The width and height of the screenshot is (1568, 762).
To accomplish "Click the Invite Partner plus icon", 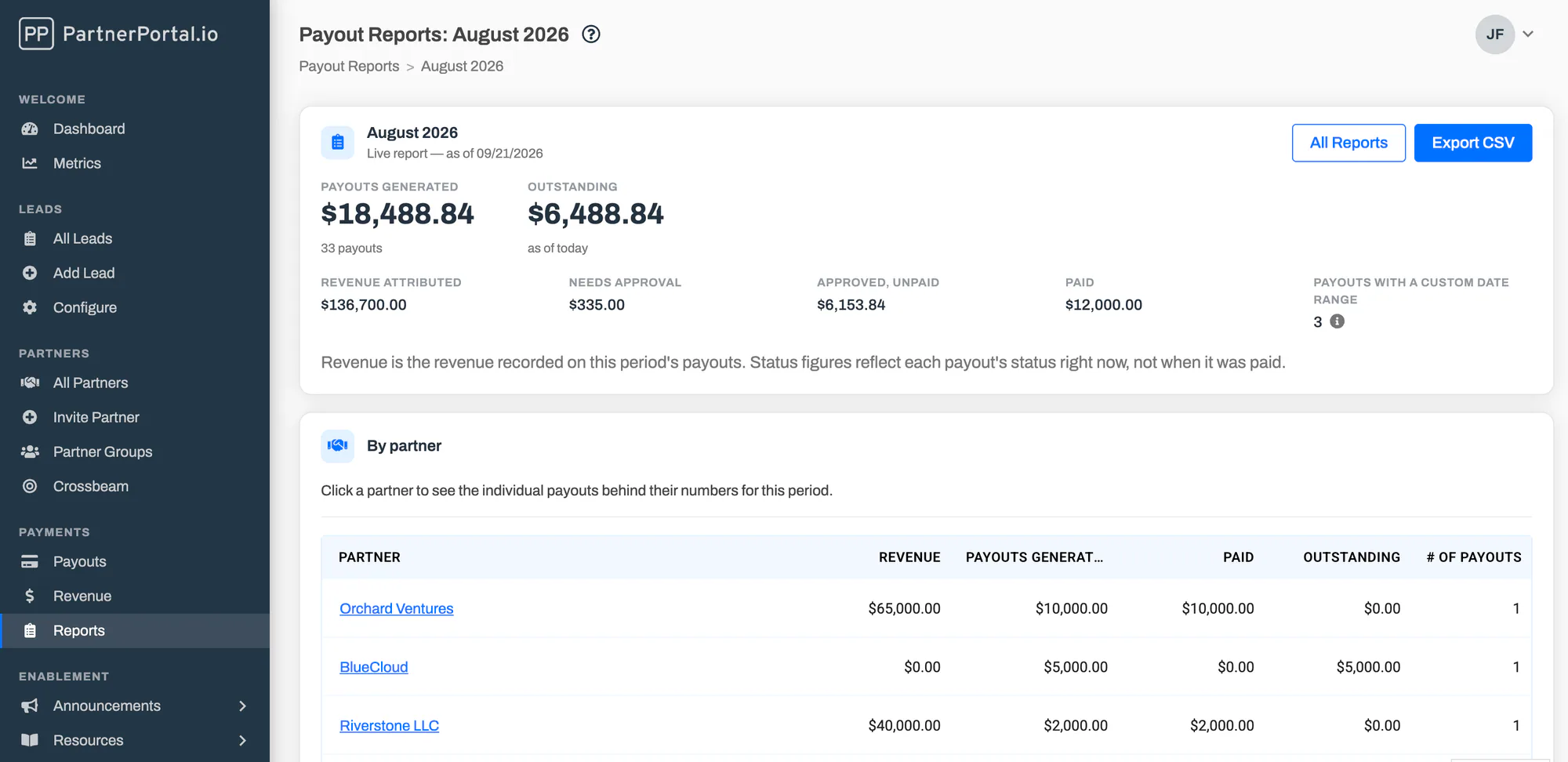I will [x=30, y=417].
